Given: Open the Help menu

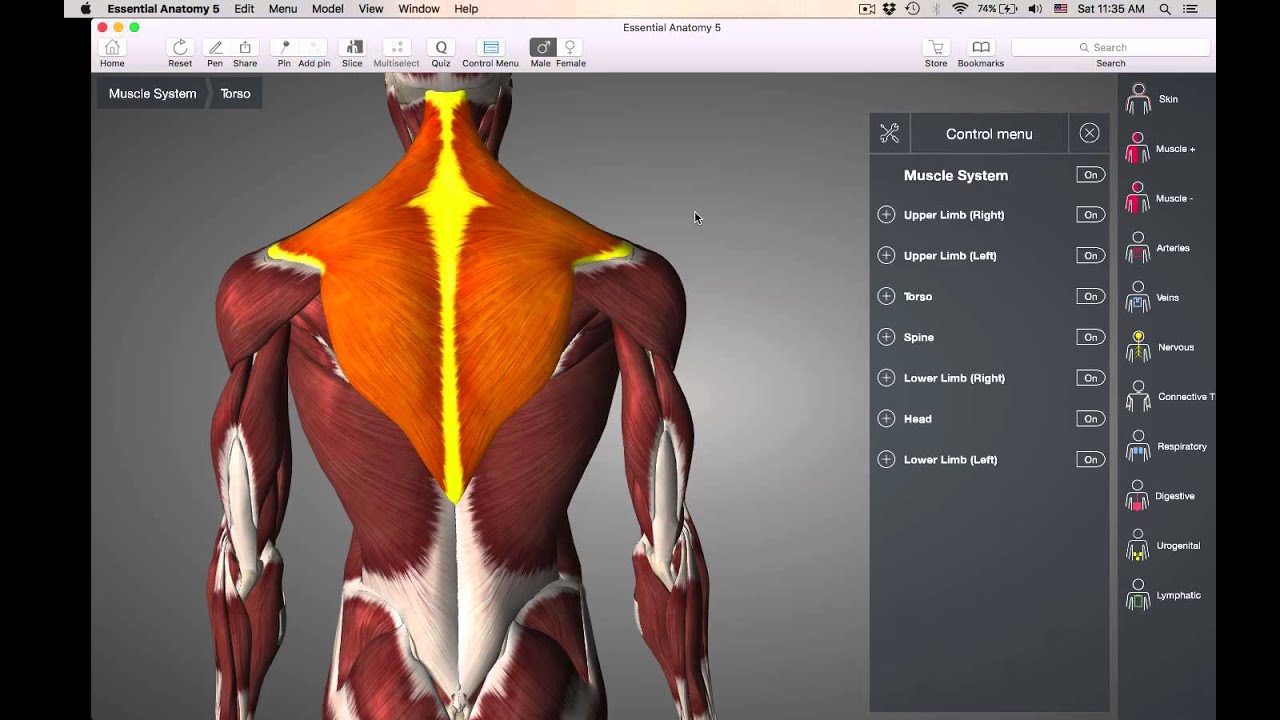Looking at the screenshot, I should click(x=466, y=9).
